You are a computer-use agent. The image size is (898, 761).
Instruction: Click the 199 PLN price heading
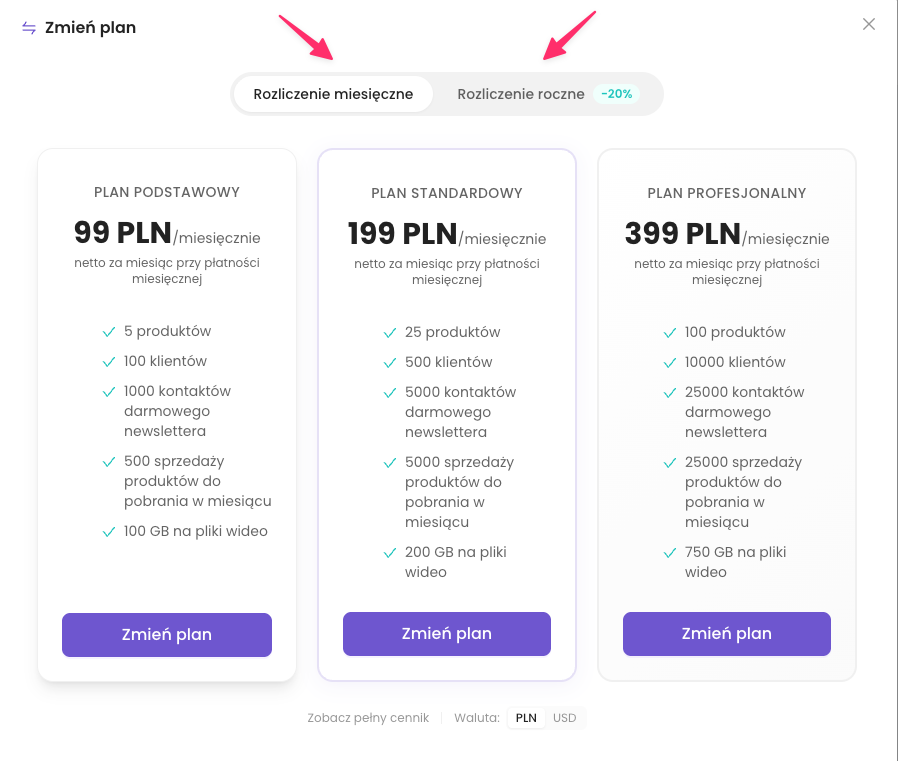[x=403, y=234]
